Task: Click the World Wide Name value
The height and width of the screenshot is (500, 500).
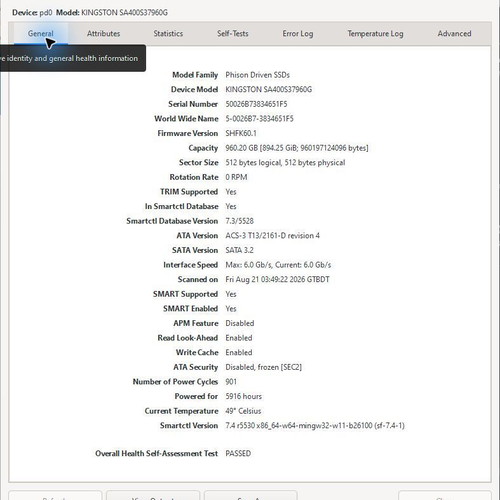Action: tap(259, 119)
